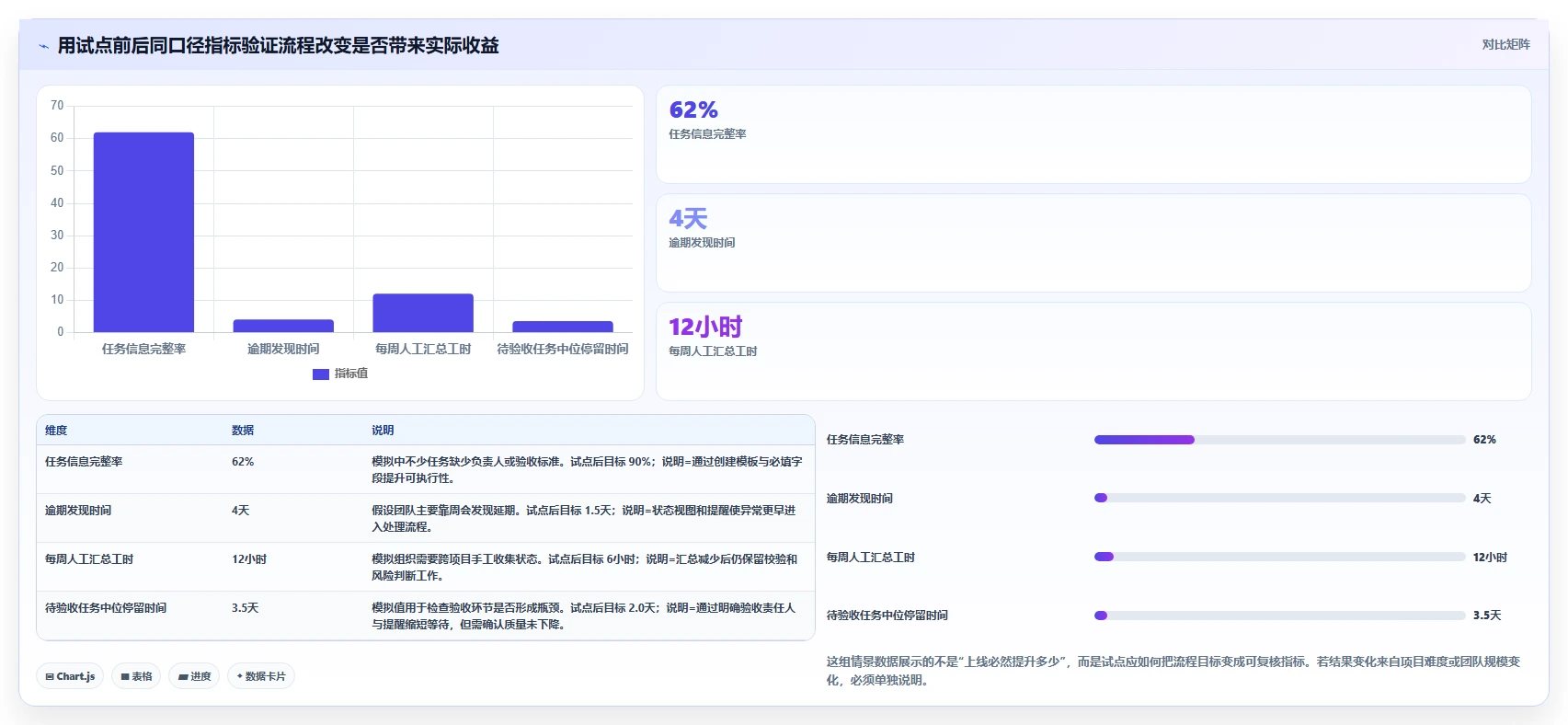Click the 3.5天 value beside progress bar
1568x725 pixels.
1487,616
